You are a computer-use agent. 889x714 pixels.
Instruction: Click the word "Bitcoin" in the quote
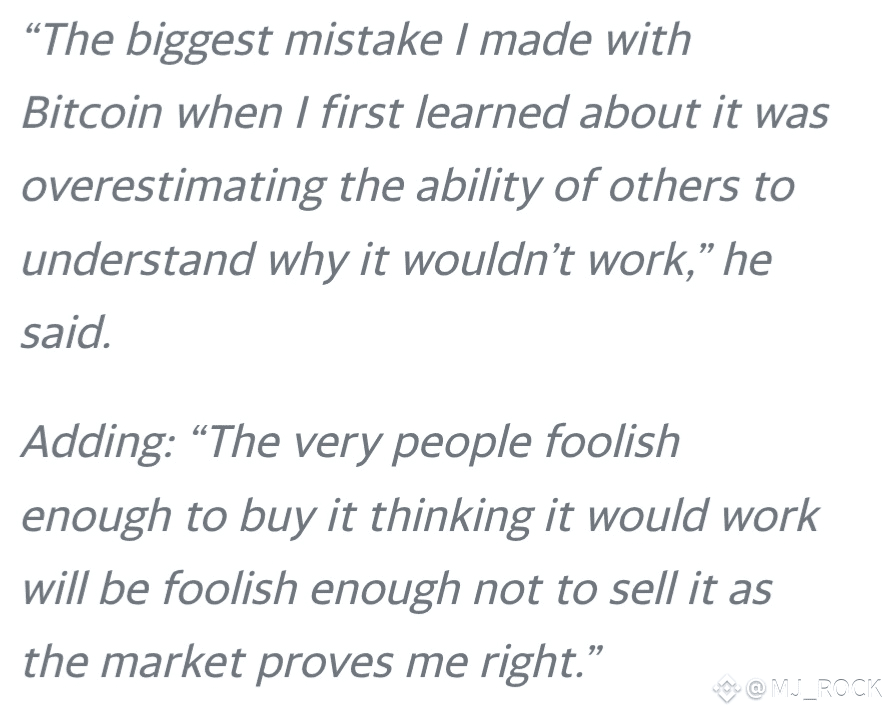pos(91,112)
